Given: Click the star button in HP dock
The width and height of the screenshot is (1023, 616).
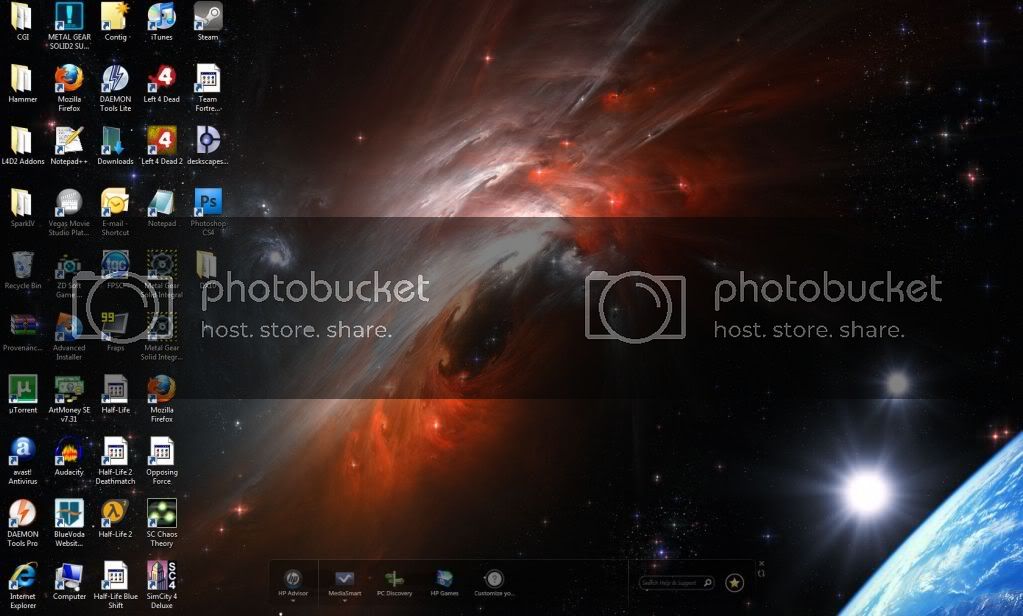Looking at the screenshot, I should tap(734, 582).
